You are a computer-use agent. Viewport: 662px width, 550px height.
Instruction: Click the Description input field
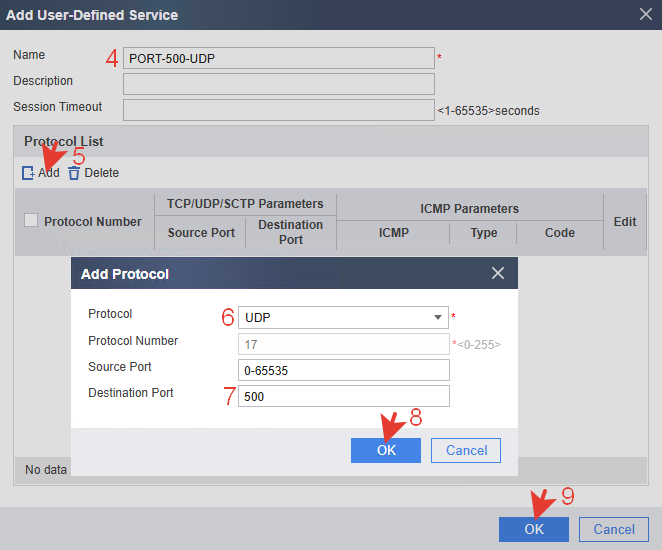tap(279, 84)
